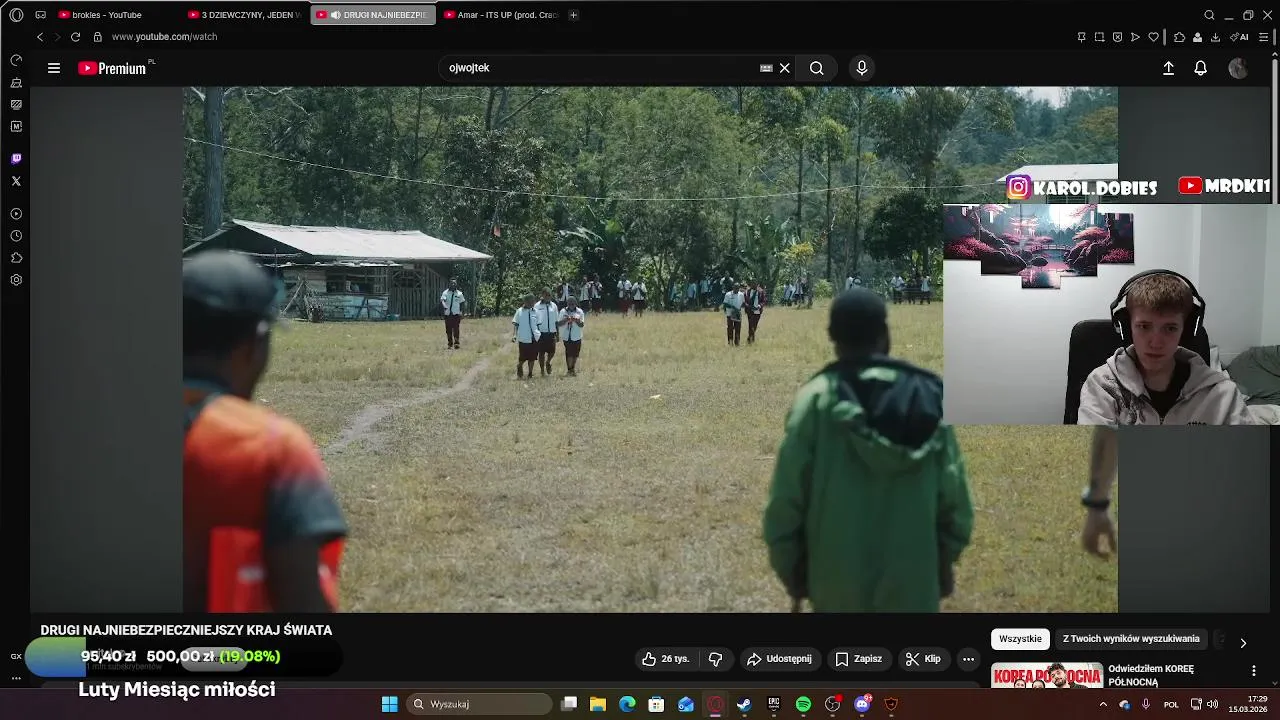
Task: Take a snapshot with toolbar capture icon
Action: click(x=1099, y=37)
